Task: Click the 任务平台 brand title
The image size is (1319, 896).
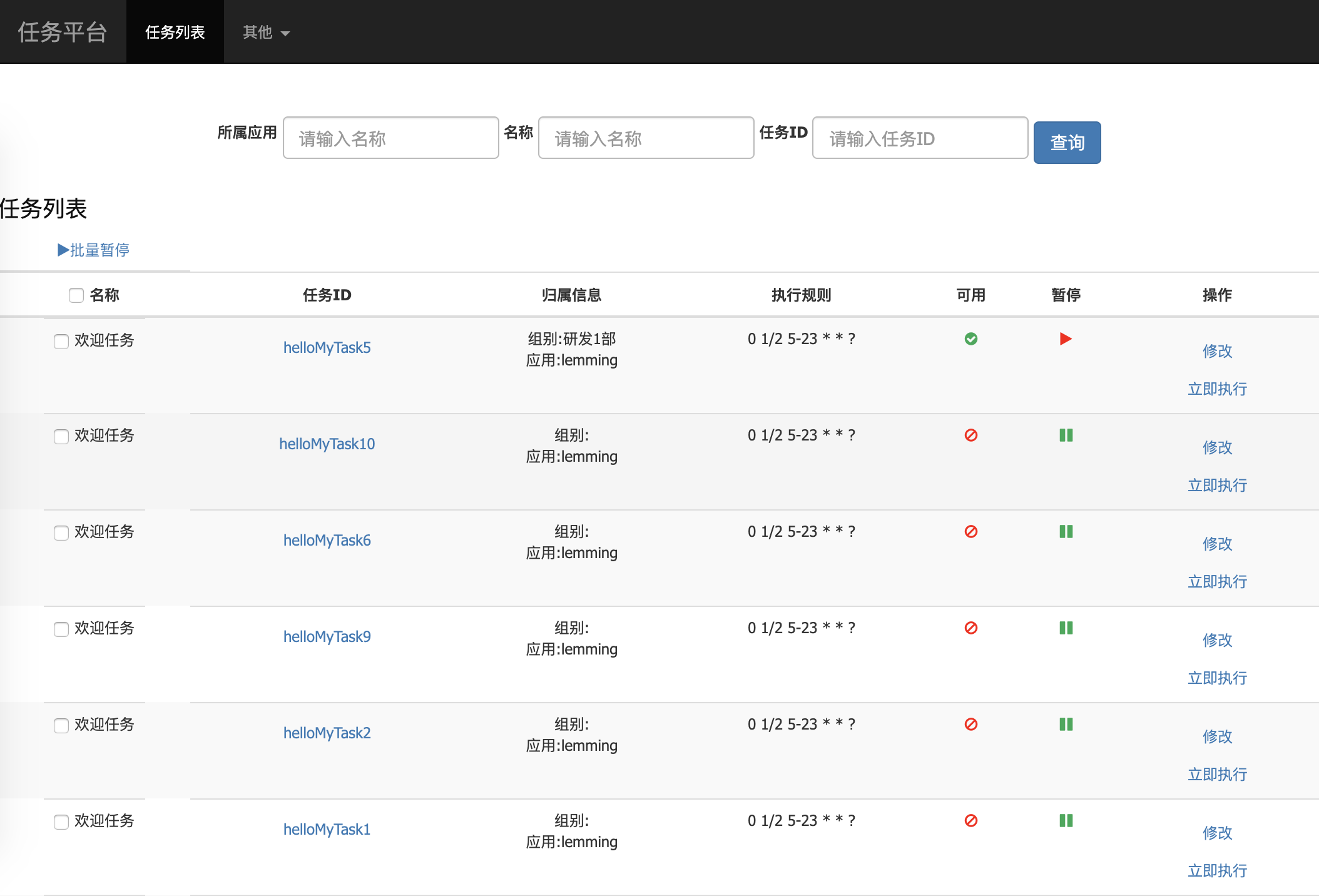Action: [x=63, y=33]
